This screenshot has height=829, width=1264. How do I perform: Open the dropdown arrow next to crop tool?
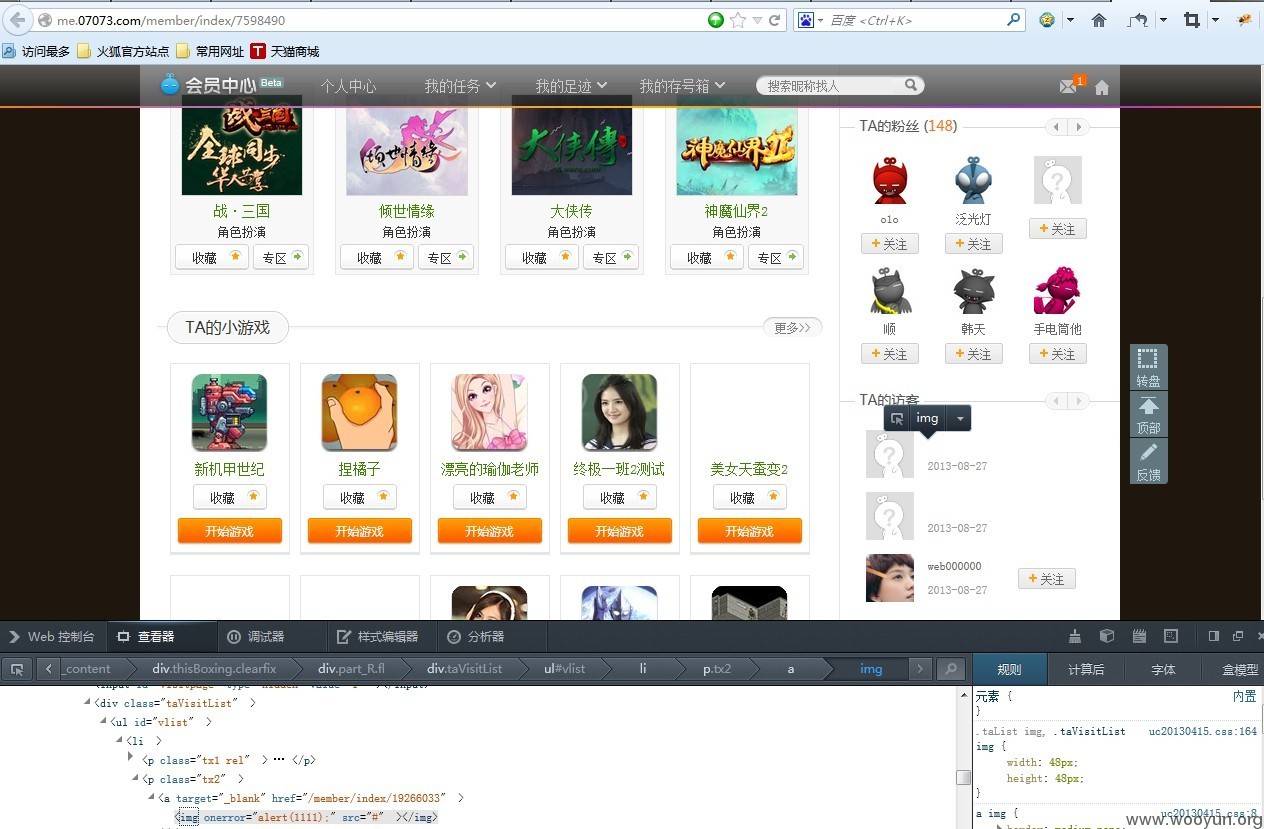click(x=1215, y=20)
